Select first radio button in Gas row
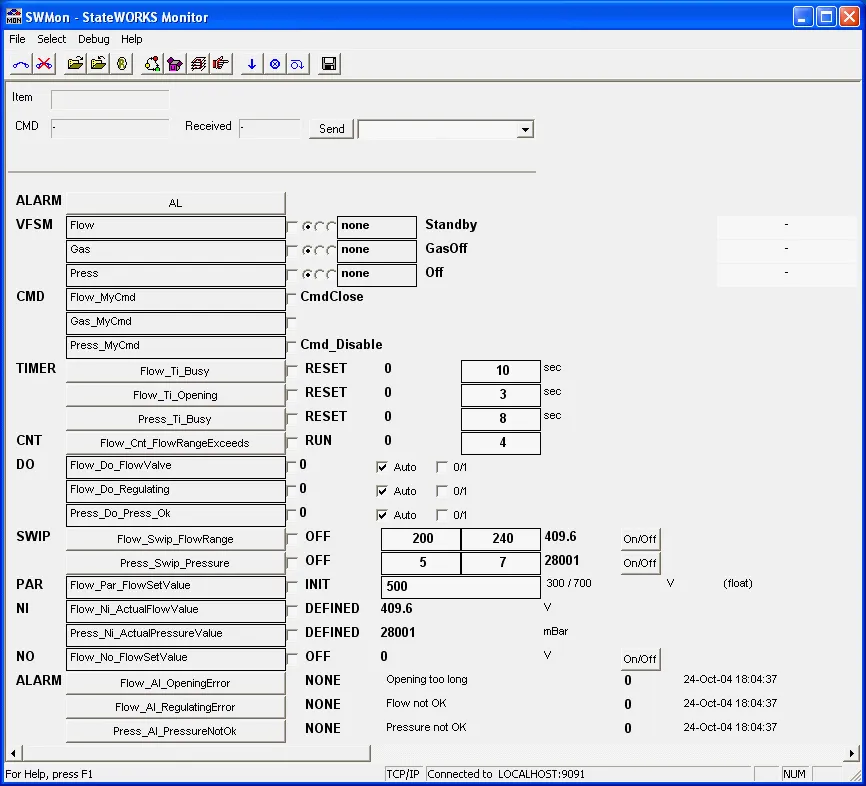The height and width of the screenshot is (786, 866). pos(308,251)
